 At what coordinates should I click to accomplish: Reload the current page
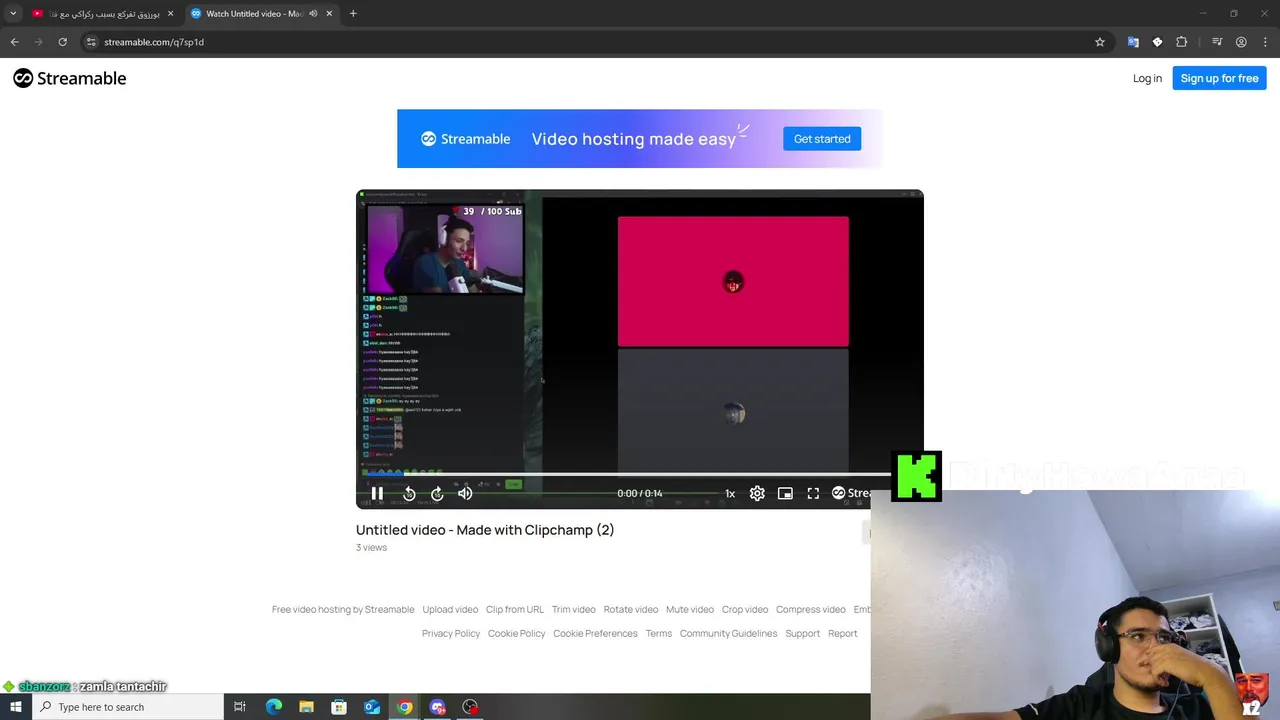[x=62, y=42]
